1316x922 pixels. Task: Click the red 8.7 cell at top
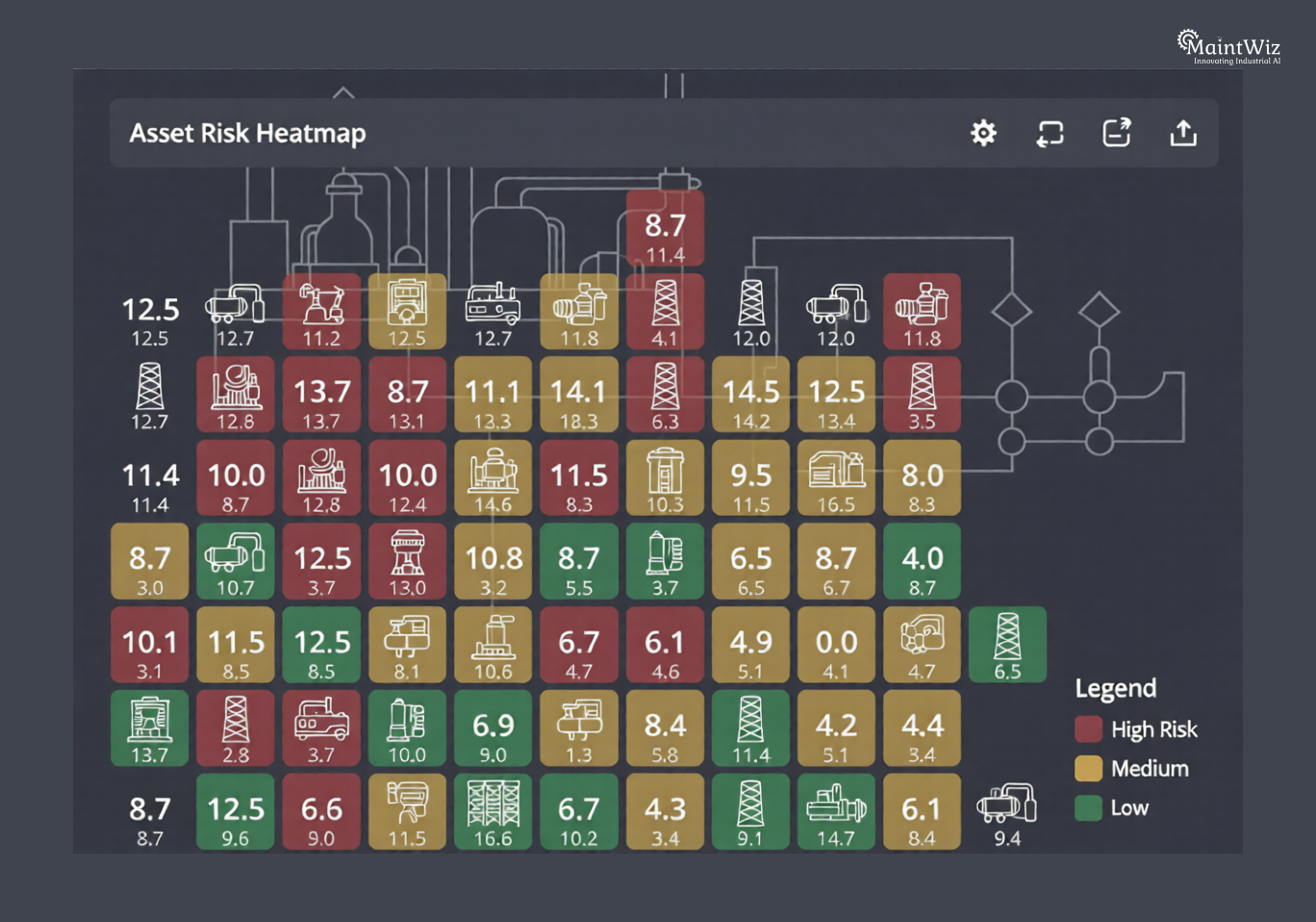(x=665, y=228)
